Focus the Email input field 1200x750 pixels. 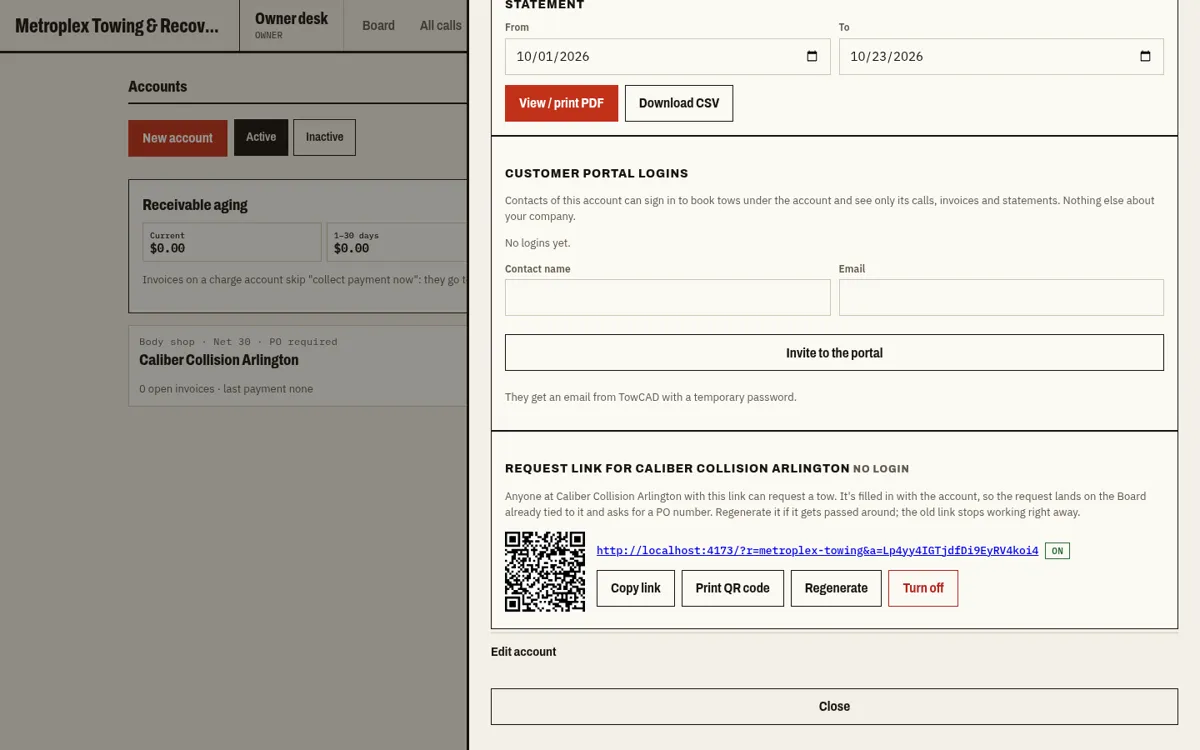tap(1001, 297)
